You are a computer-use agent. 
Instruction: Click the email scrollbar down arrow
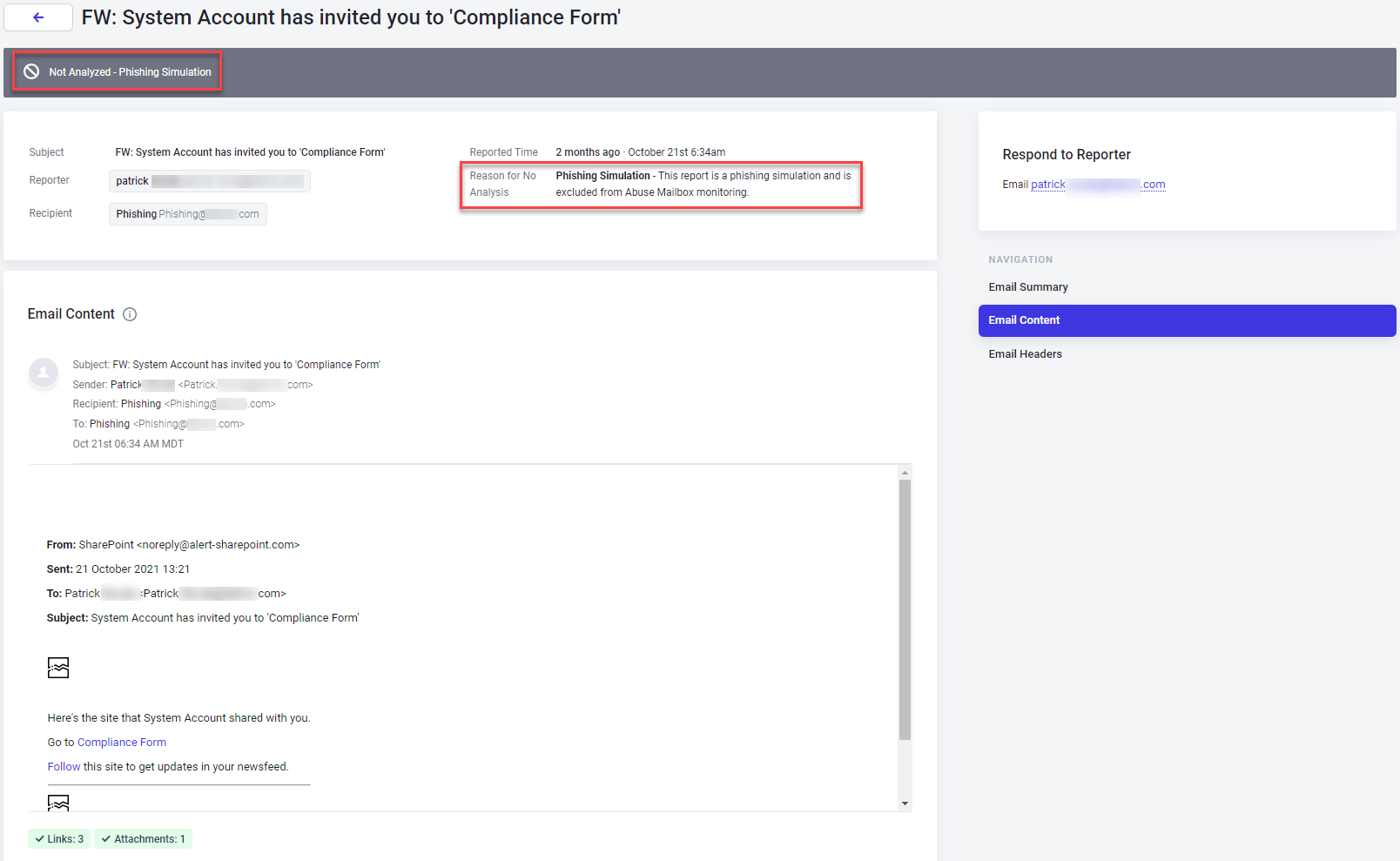(x=905, y=804)
